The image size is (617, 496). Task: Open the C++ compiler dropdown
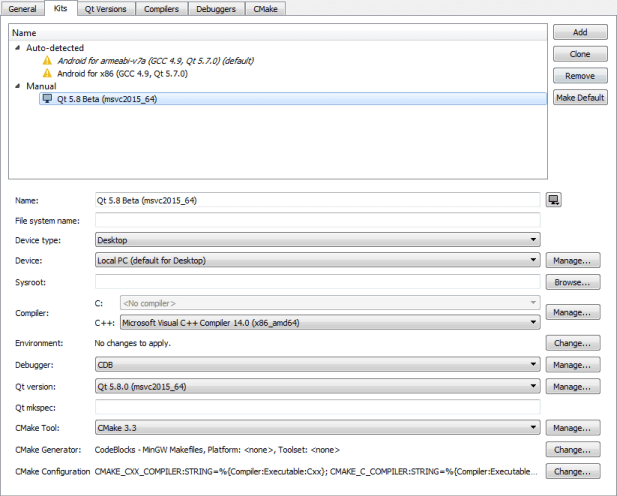pos(330,323)
